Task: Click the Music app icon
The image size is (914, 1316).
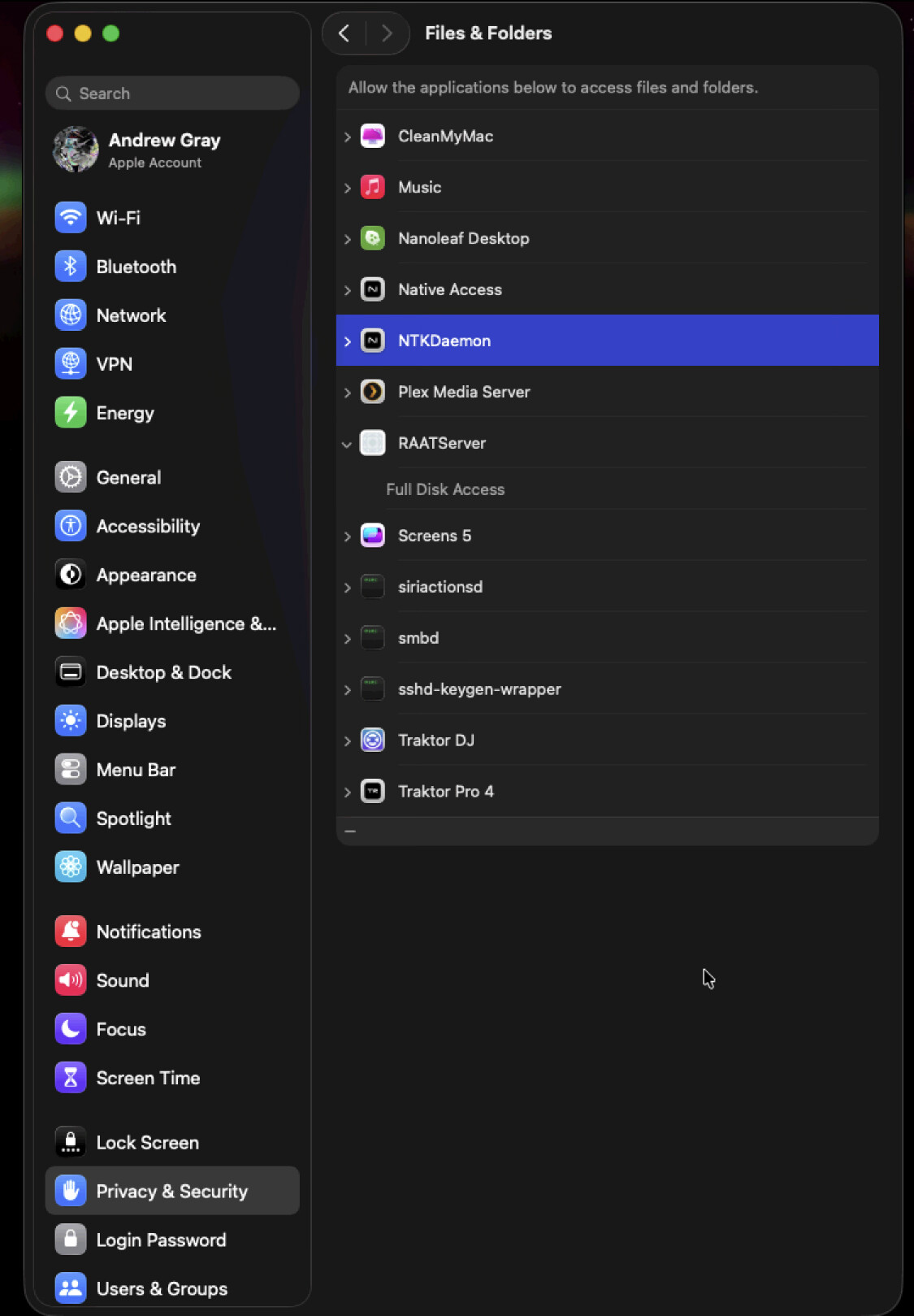Action: pos(372,188)
